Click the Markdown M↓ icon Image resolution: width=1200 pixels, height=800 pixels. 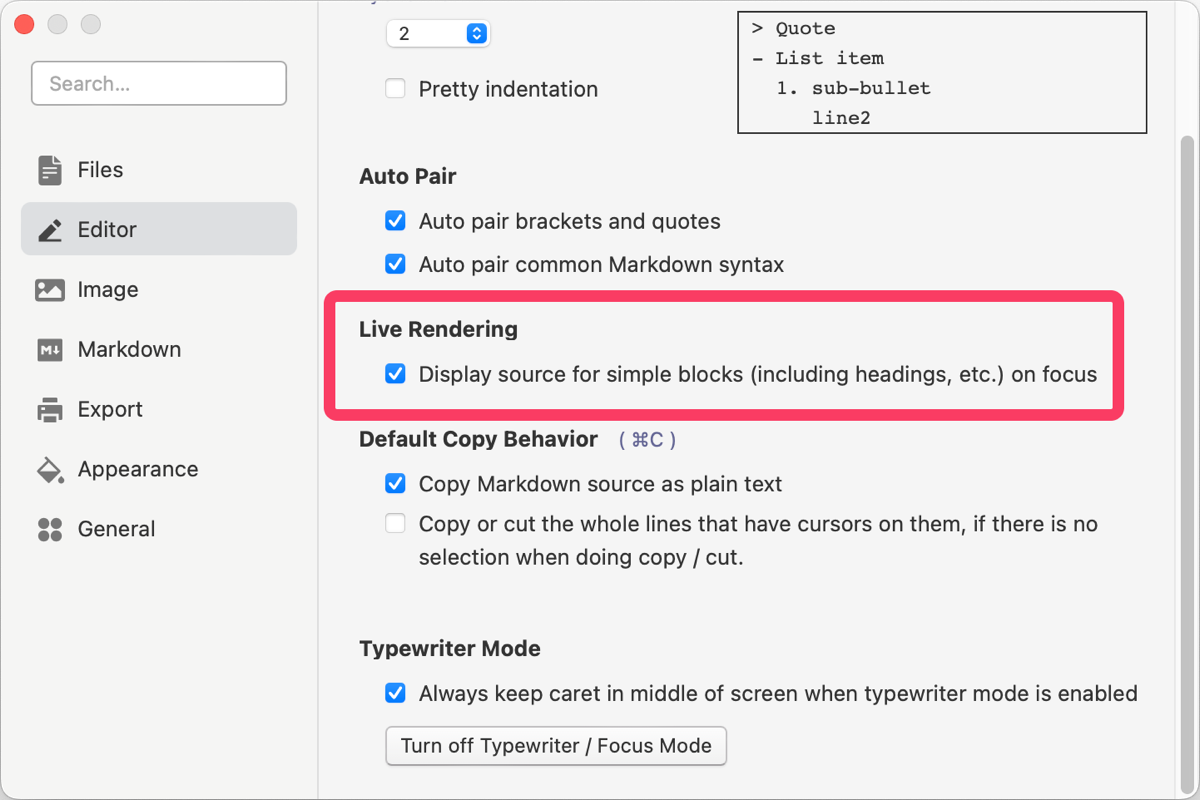click(x=50, y=350)
